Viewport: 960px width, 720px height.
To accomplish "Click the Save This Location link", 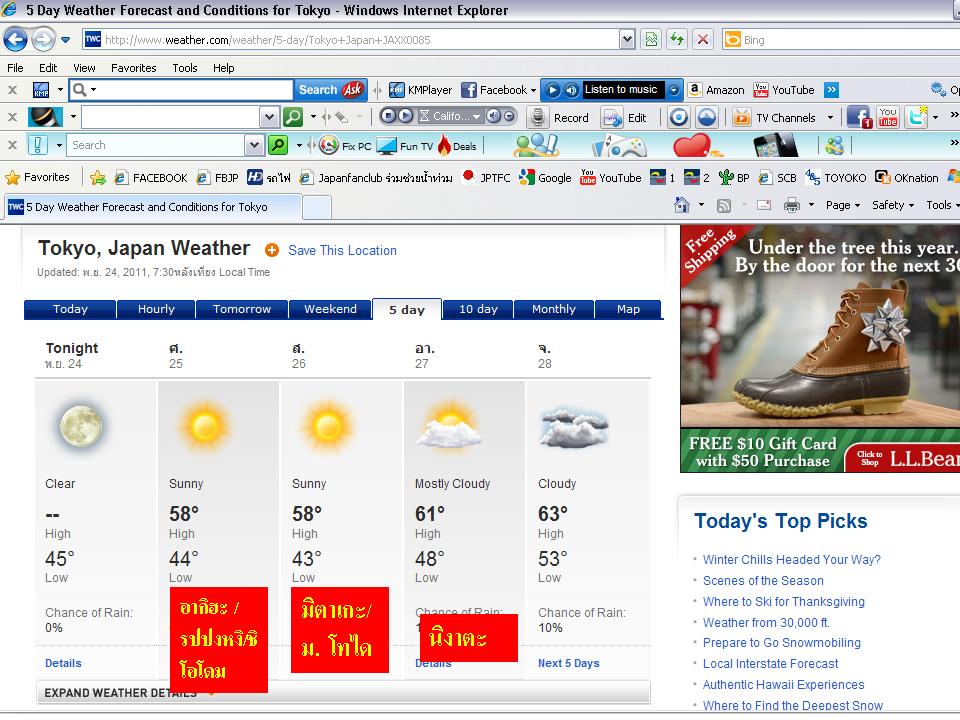I will pyautogui.click(x=342, y=250).
